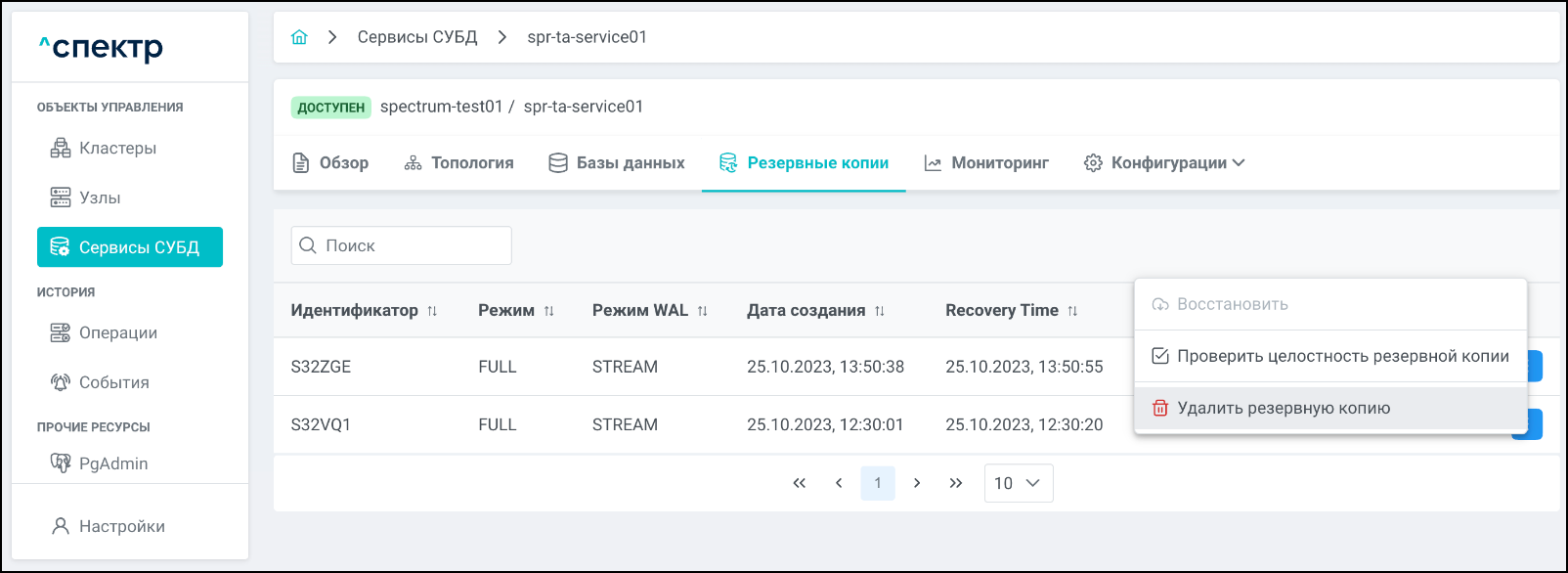Image resolution: width=1568 pixels, height=573 pixels.
Task: Open Настройки at sidebar bottom
Action: tap(121, 526)
